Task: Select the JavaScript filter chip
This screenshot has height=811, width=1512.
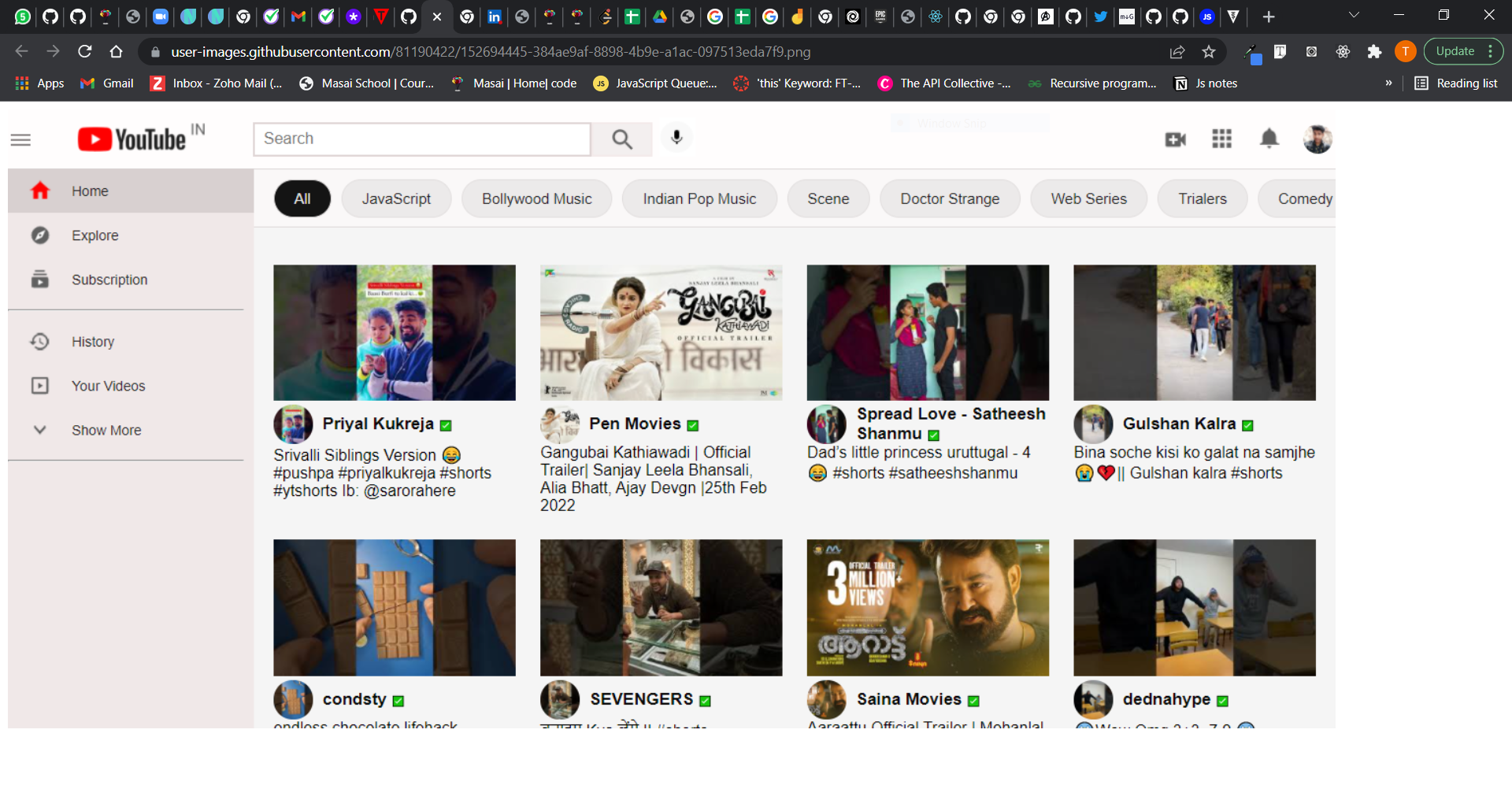Action: coord(396,199)
